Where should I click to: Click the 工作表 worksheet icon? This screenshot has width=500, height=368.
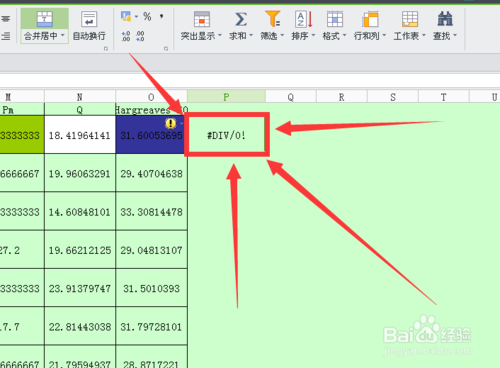coord(410,19)
